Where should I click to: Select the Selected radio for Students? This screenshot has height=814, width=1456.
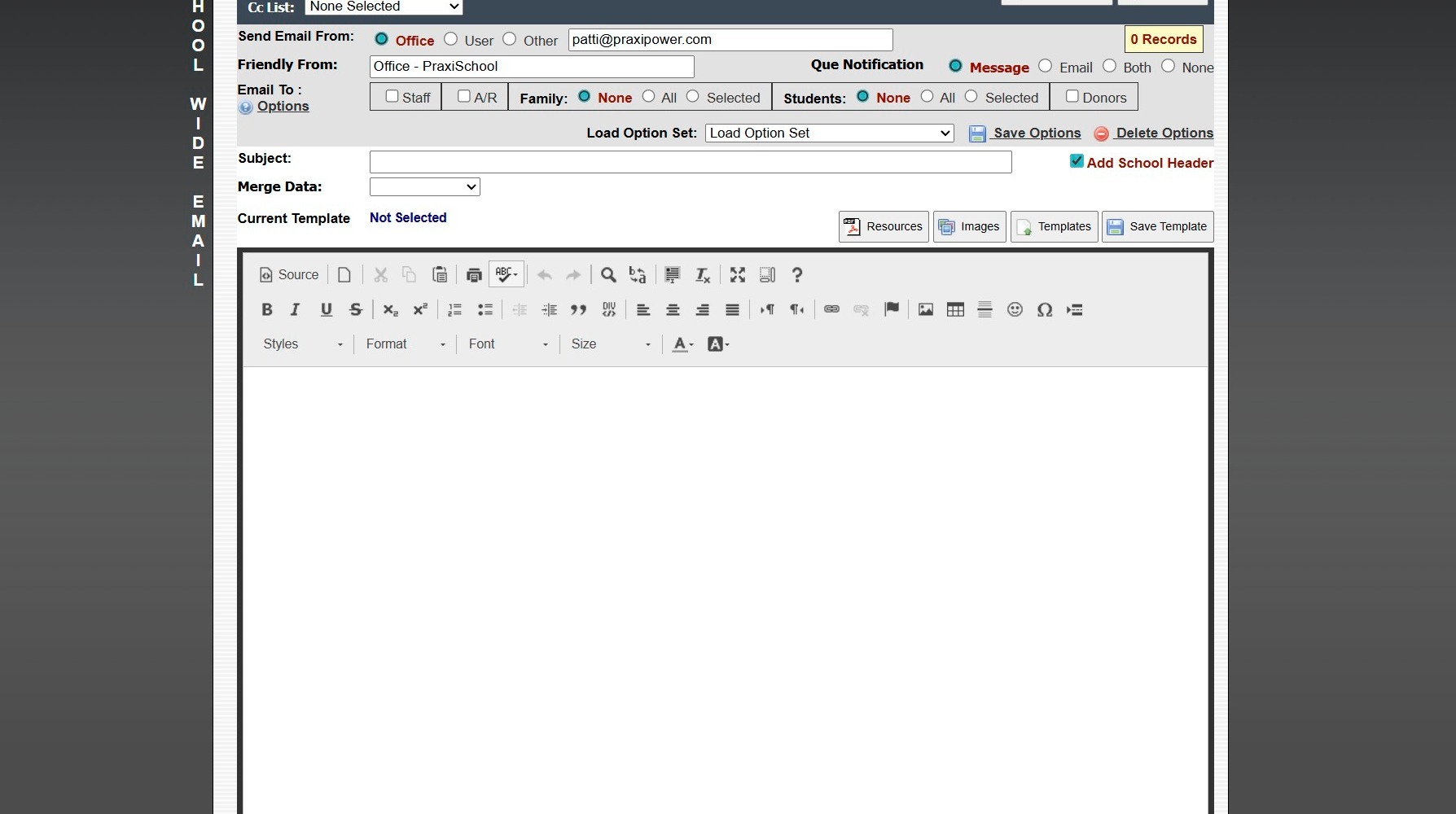coord(971,96)
